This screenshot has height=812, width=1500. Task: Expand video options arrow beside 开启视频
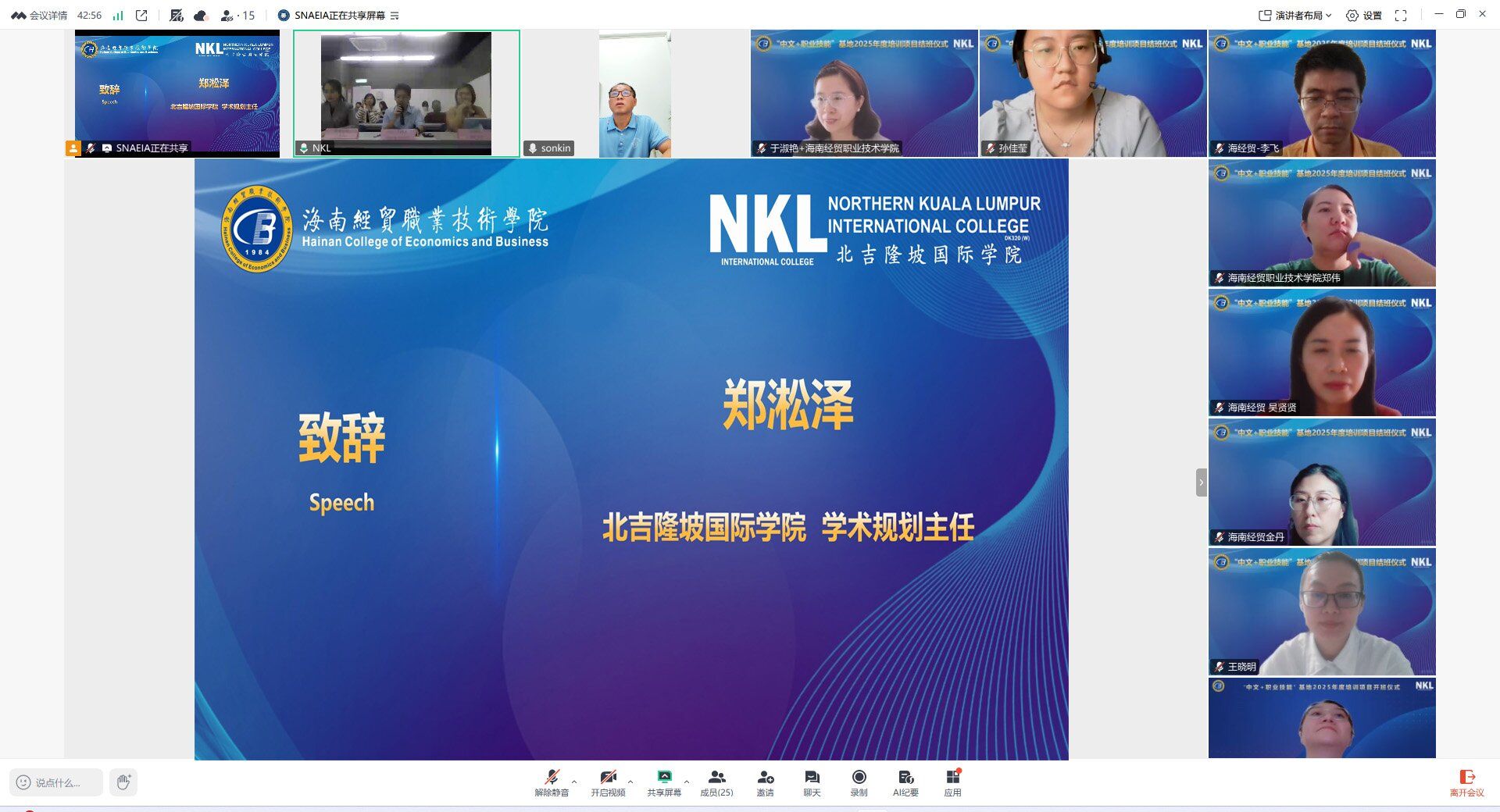pyautogui.click(x=630, y=782)
